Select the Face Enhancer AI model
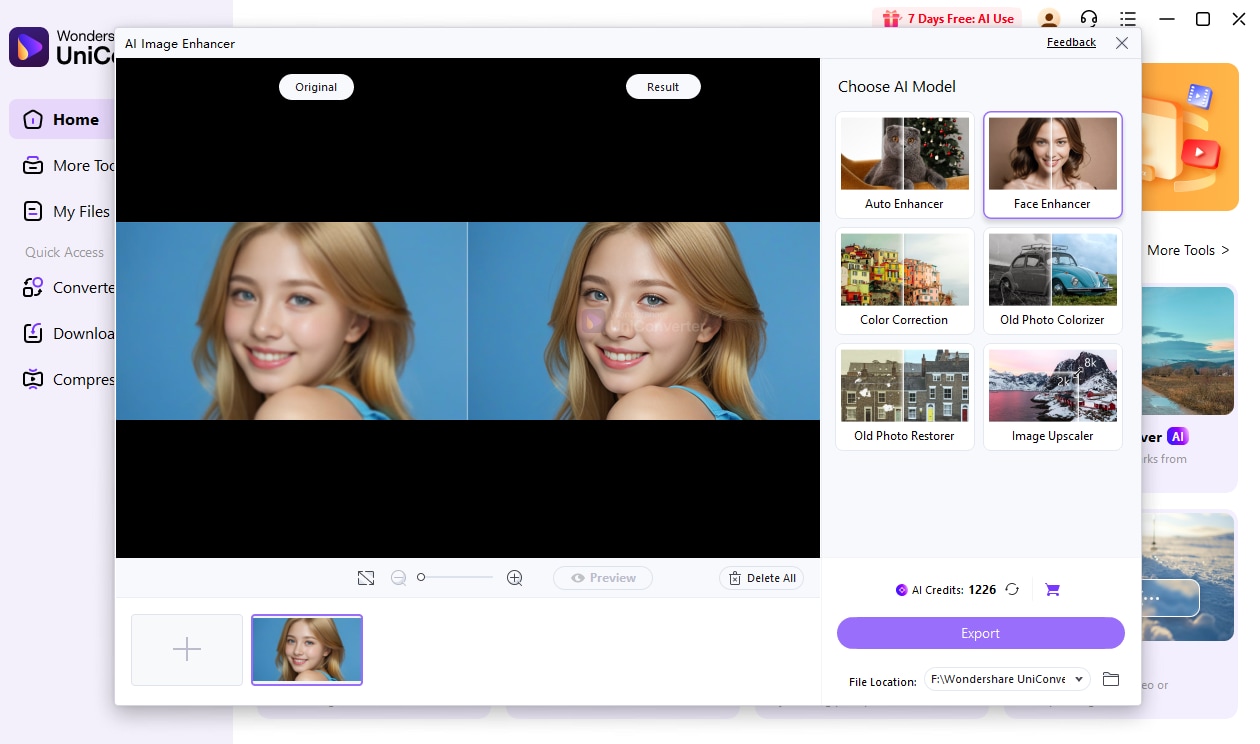The width and height of the screenshot is (1260, 744). (x=1052, y=165)
